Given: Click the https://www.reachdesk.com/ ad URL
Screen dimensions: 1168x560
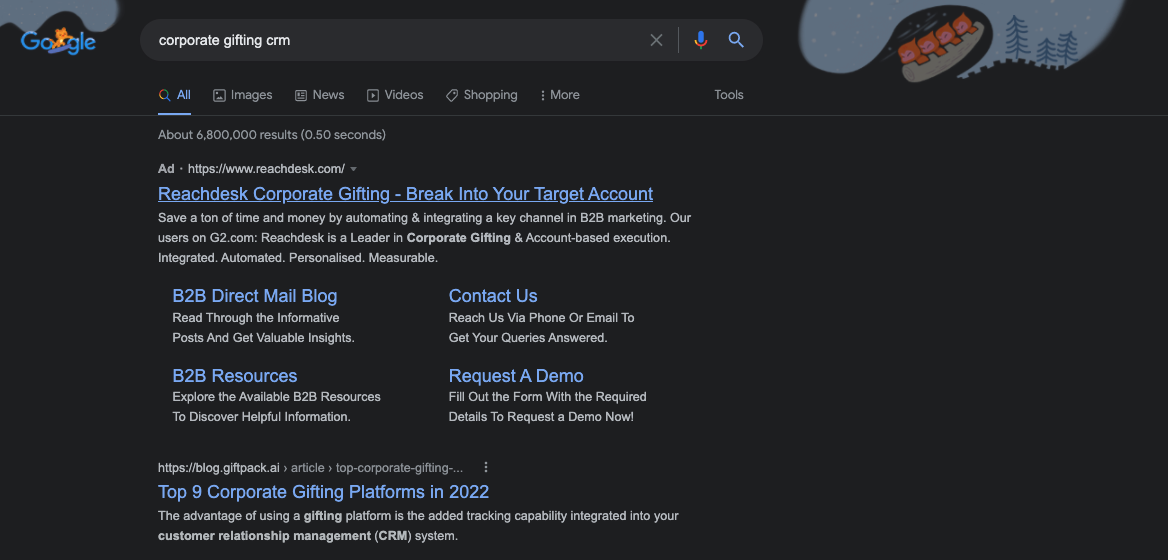Looking at the screenshot, I should (266, 169).
